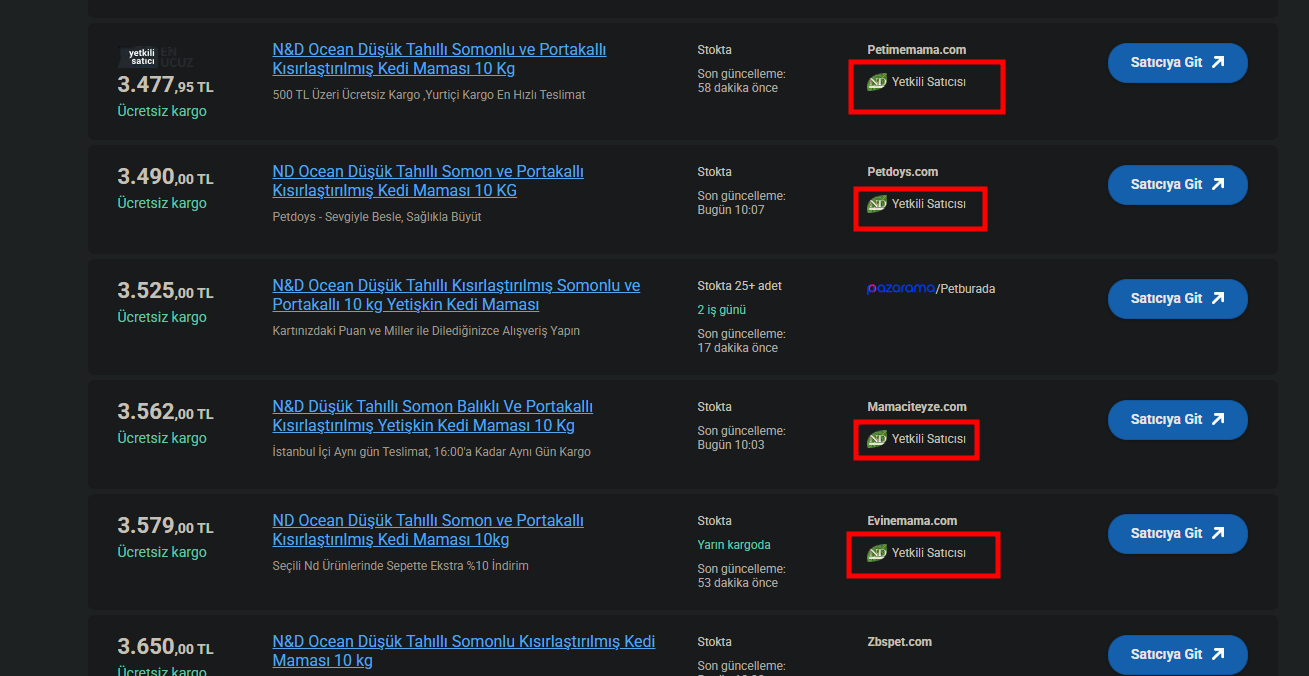Select the Petimemama.com seller name

(916, 50)
